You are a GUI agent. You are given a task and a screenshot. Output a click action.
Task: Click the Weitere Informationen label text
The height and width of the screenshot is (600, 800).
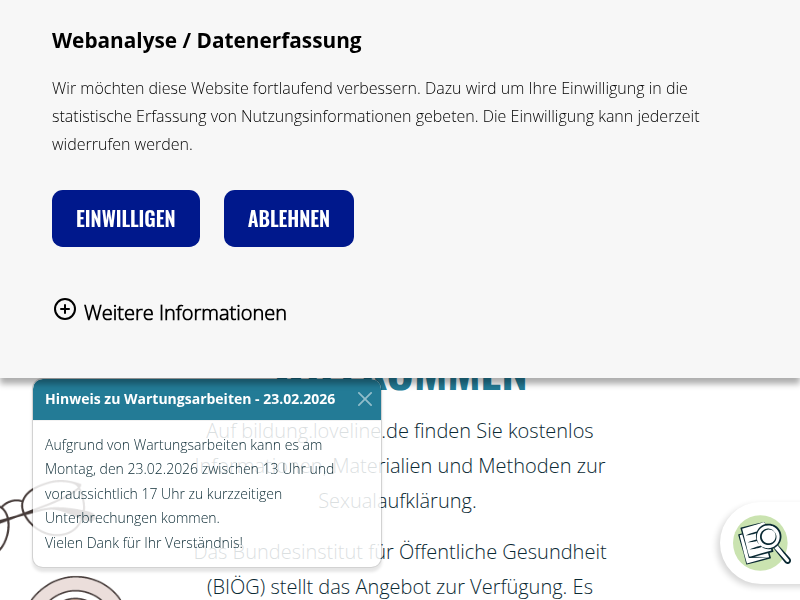pos(185,312)
